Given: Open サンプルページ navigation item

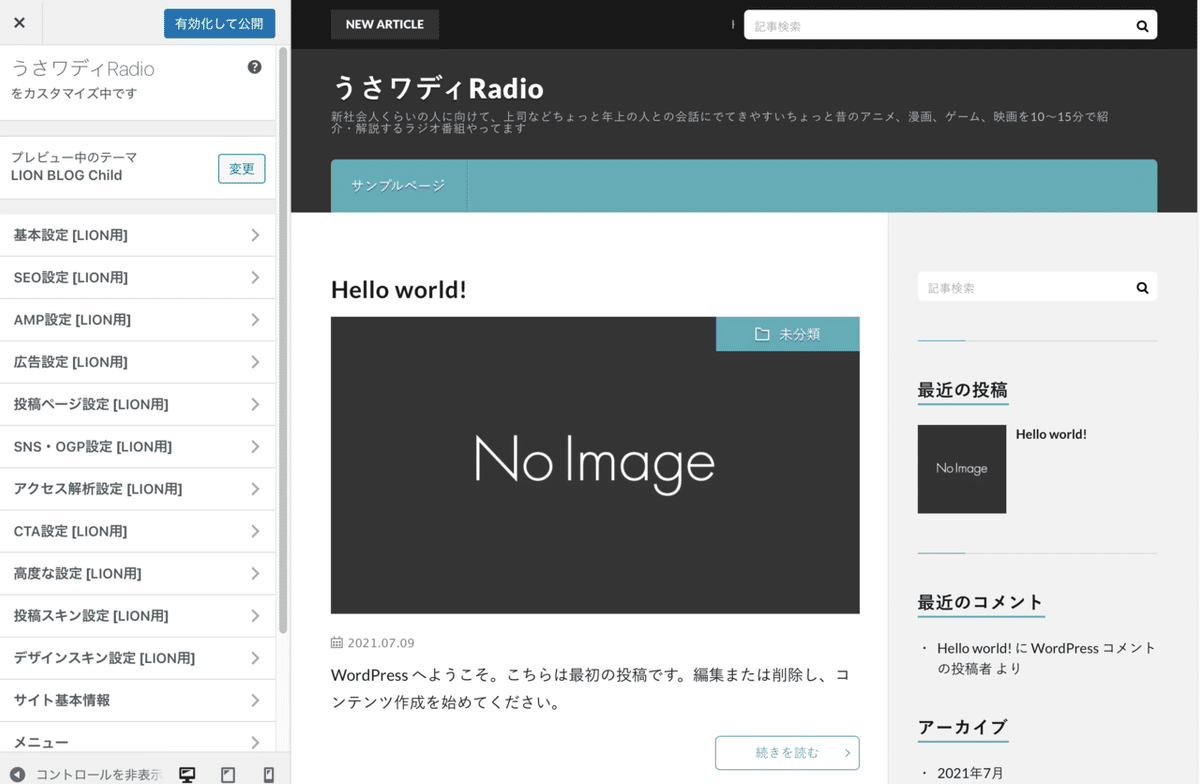Looking at the screenshot, I should point(398,186).
